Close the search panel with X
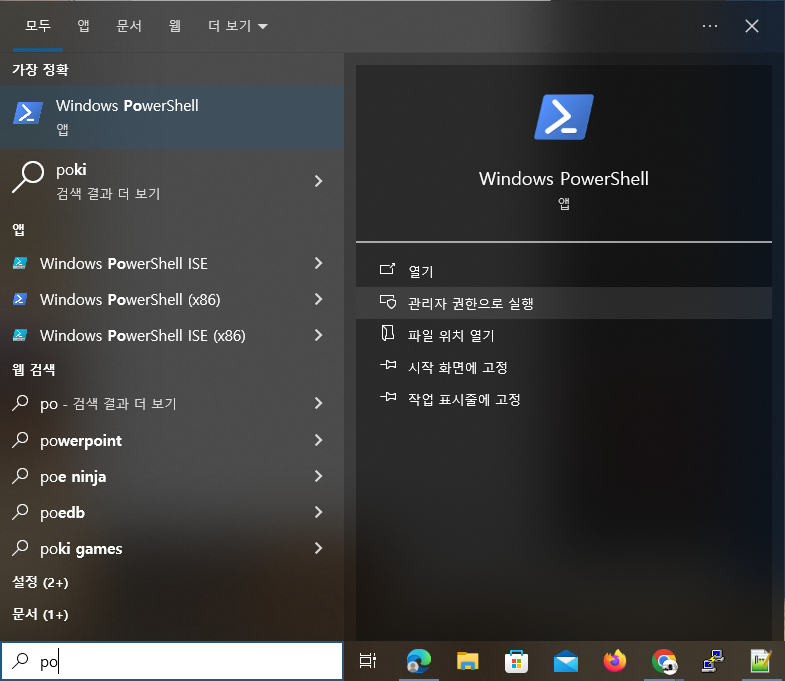Viewport: 785px width, 681px height. click(x=751, y=26)
